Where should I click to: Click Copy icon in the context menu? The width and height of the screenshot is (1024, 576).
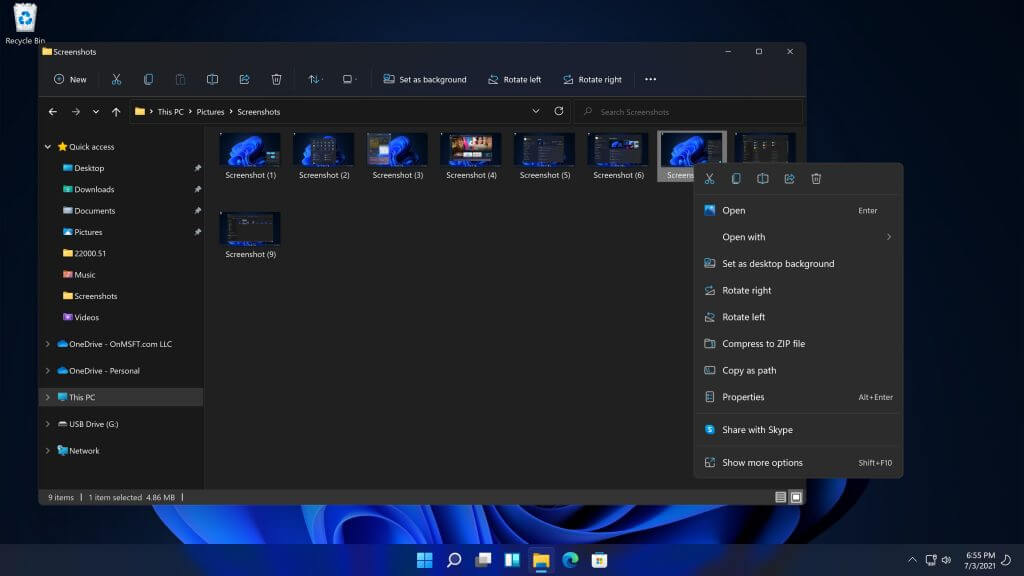(736, 179)
